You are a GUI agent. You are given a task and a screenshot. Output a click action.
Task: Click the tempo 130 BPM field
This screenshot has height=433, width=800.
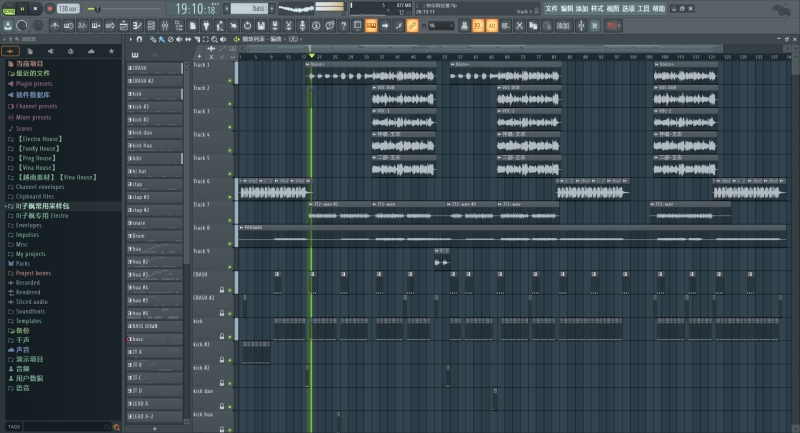pyautogui.click(x=67, y=8)
